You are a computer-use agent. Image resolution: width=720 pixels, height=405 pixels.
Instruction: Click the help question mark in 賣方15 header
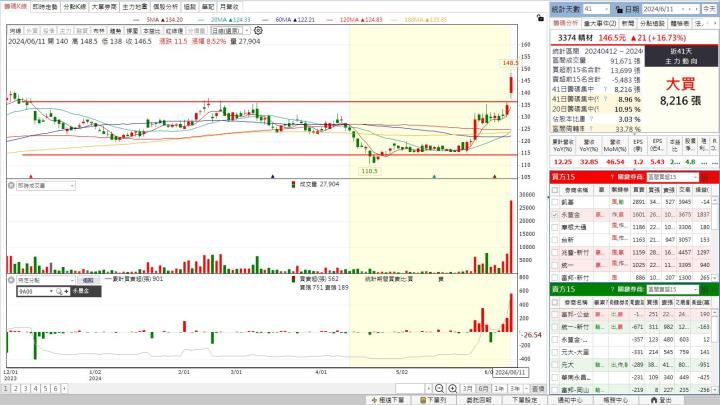pyautogui.click(x=612, y=289)
